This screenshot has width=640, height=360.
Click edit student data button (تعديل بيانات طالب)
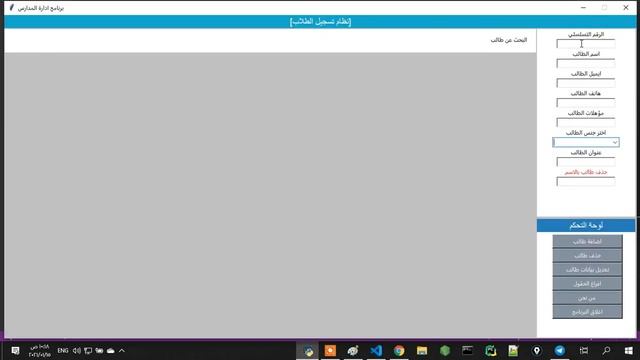pyautogui.click(x=587, y=270)
